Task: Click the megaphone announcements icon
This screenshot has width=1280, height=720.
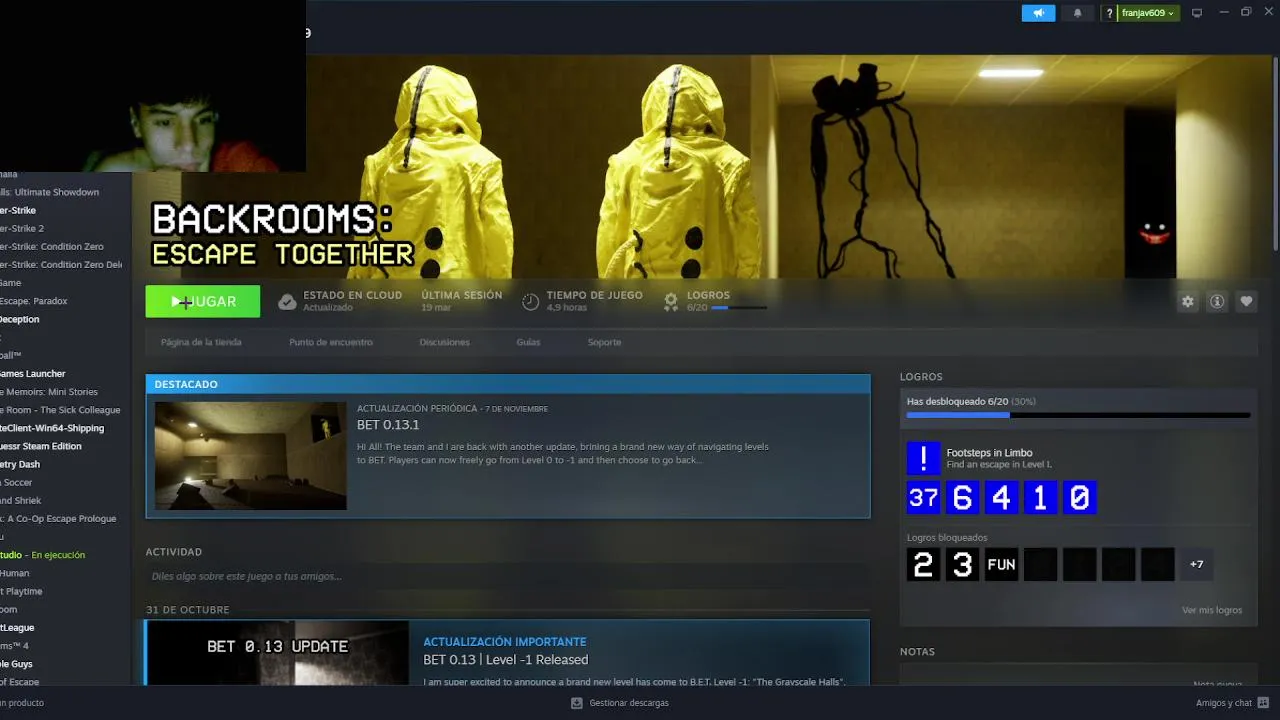Action: 1038,13
